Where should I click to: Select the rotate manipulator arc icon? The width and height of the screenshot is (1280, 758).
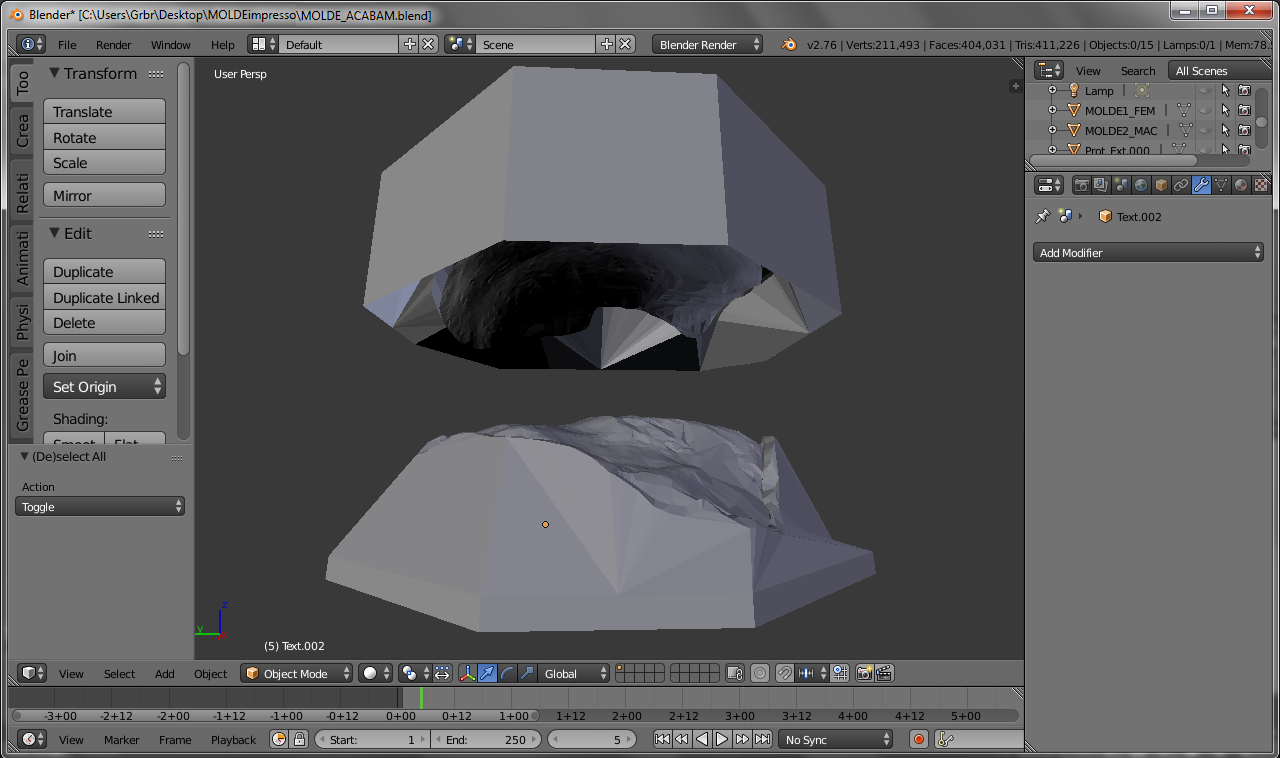coord(507,673)
